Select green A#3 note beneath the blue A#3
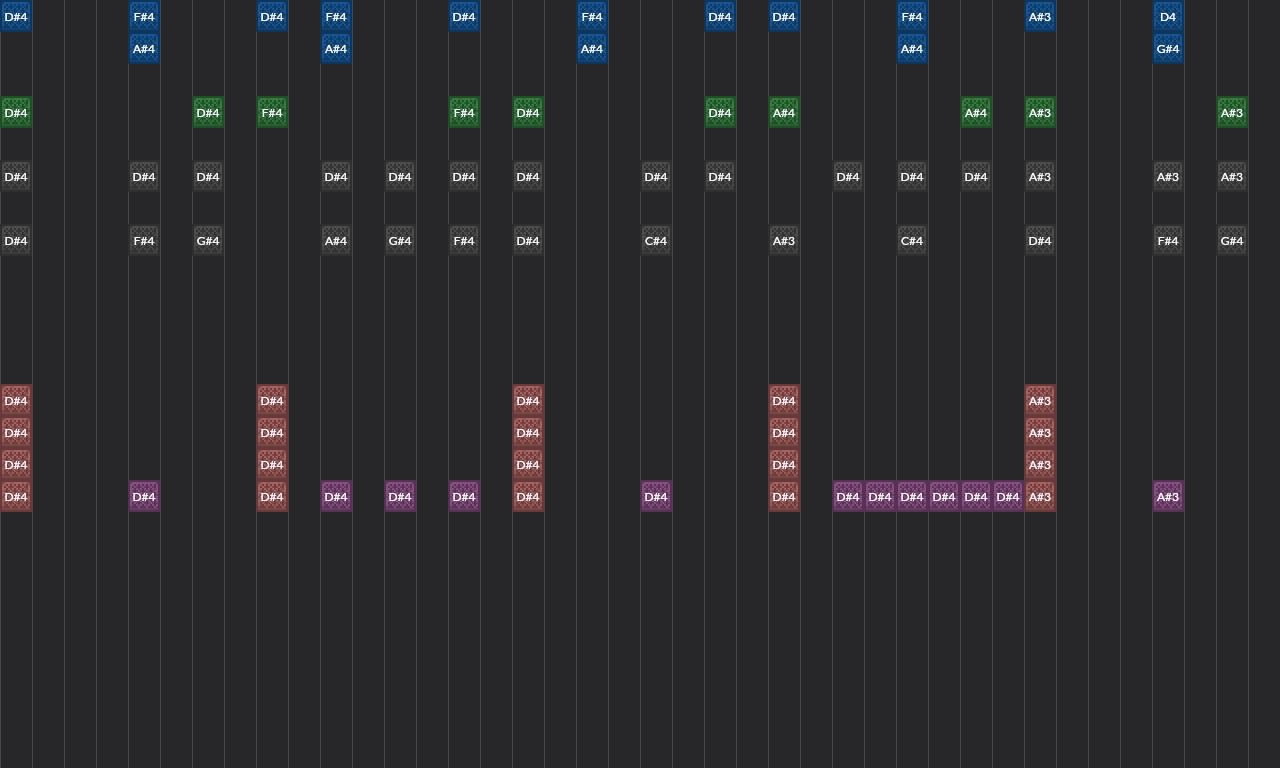 pyautogui.click(x=1040, y=113)
